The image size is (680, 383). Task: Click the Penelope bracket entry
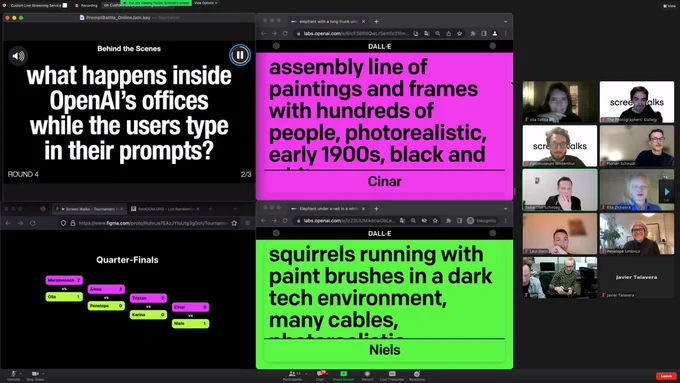point(106,306)
